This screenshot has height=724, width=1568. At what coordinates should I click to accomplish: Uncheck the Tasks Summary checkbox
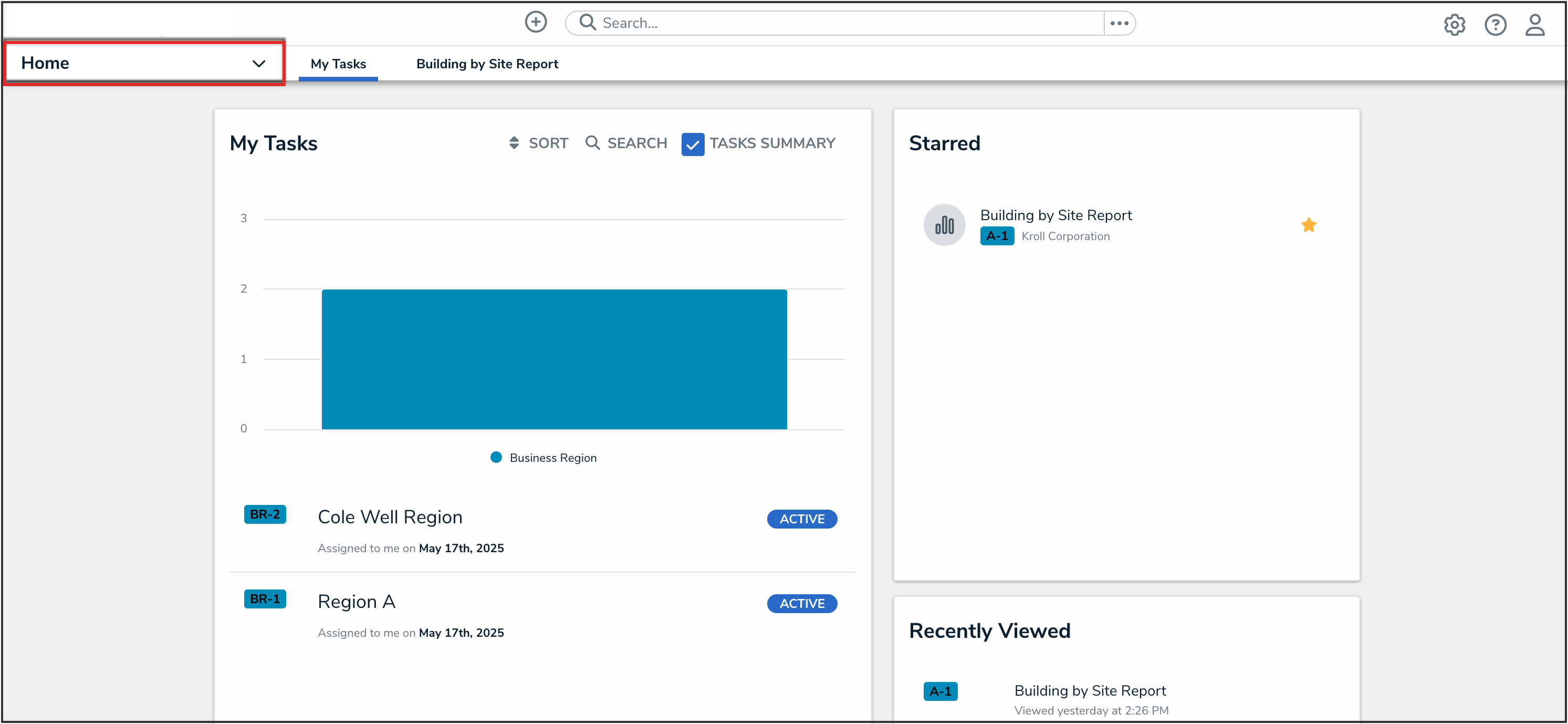pos(693,144)
